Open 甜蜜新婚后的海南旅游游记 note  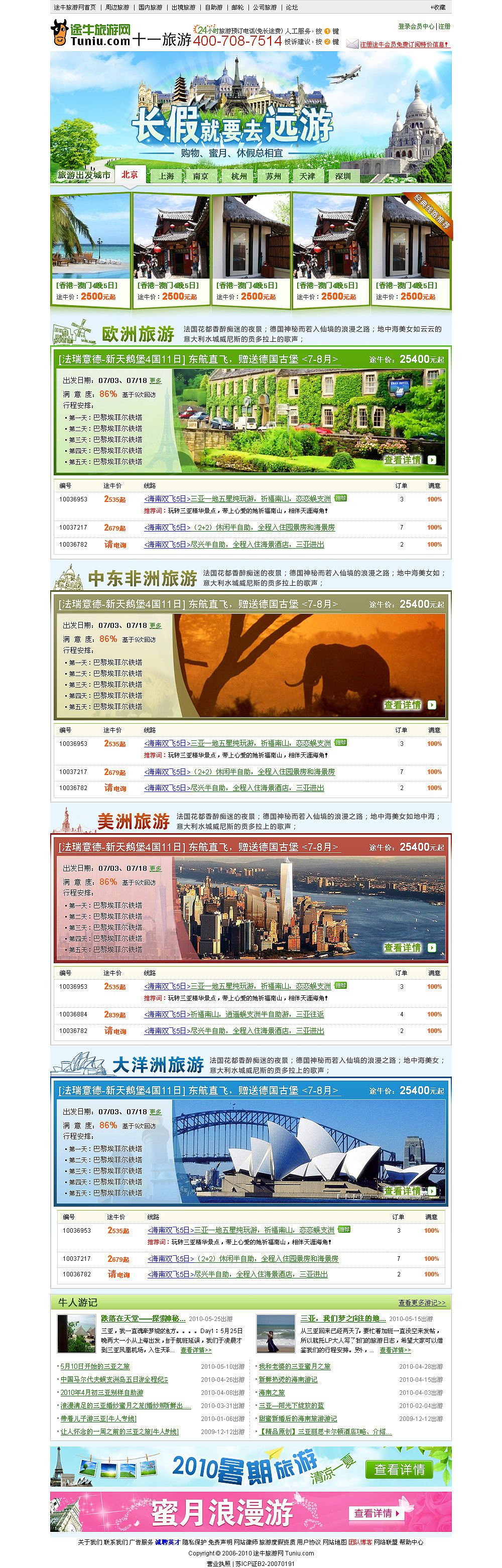pyautogui.click(x=298, y=1418)
